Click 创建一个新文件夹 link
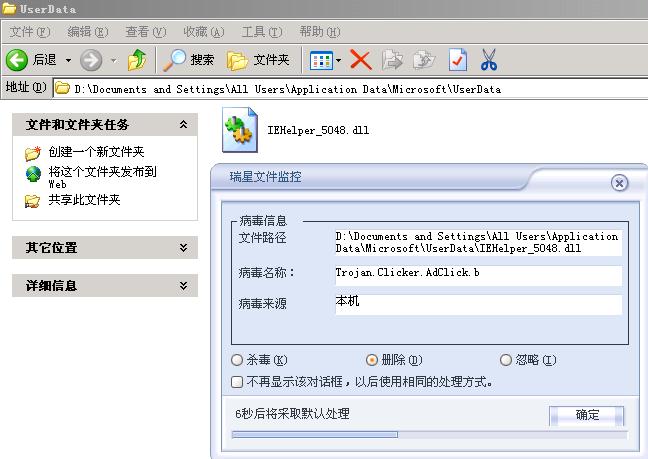The width and height of the screenshot is (648, 459). tap(96, 152)
